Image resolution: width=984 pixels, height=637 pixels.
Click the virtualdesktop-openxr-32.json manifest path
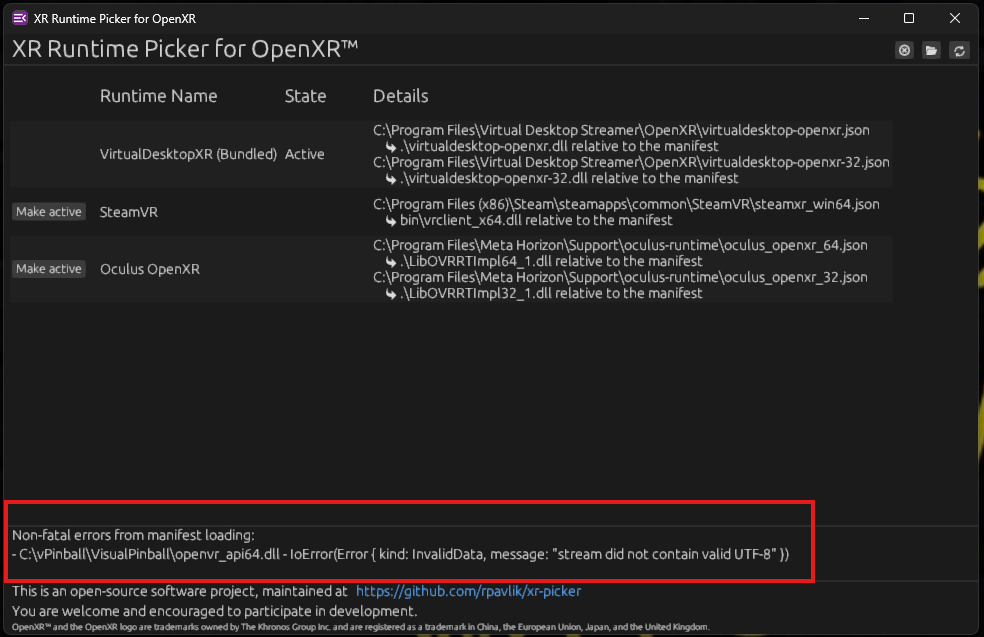[631, 163]
